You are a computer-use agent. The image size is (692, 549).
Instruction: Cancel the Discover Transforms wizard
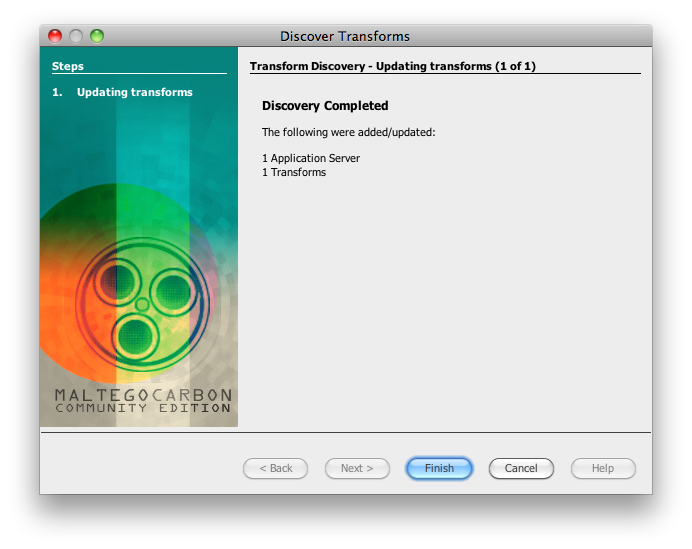tap(521, 468)
